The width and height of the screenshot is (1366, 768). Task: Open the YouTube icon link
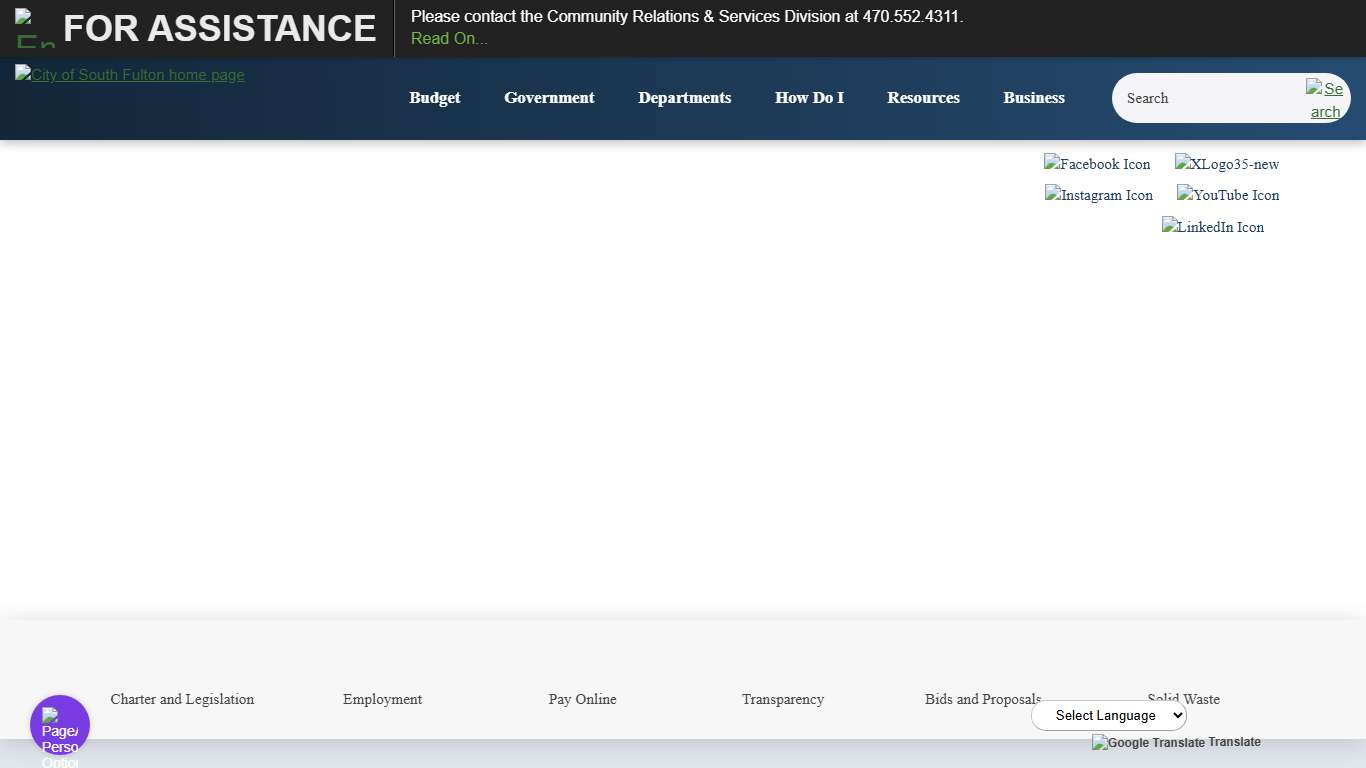(x=1227, y=195)
